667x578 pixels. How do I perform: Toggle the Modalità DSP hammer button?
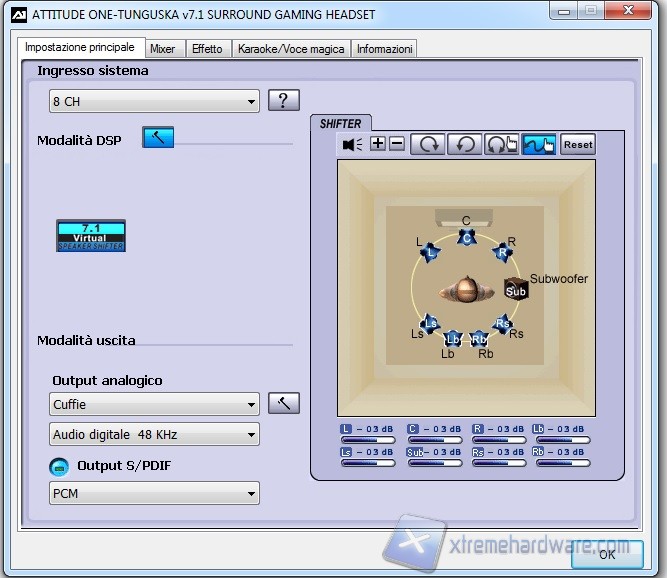157,139
